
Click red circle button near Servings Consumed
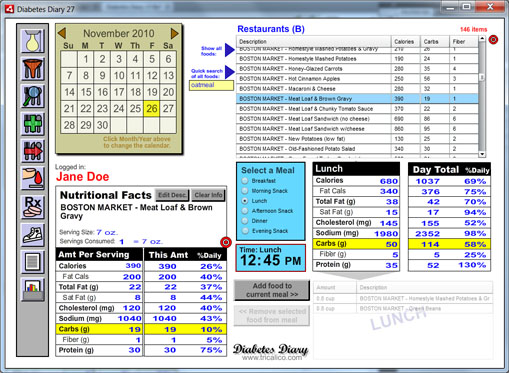click(226, 242)
